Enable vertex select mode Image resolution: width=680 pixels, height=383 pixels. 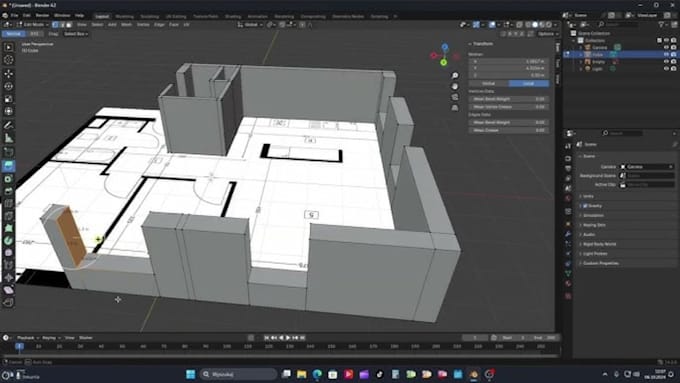pos(55,25)
